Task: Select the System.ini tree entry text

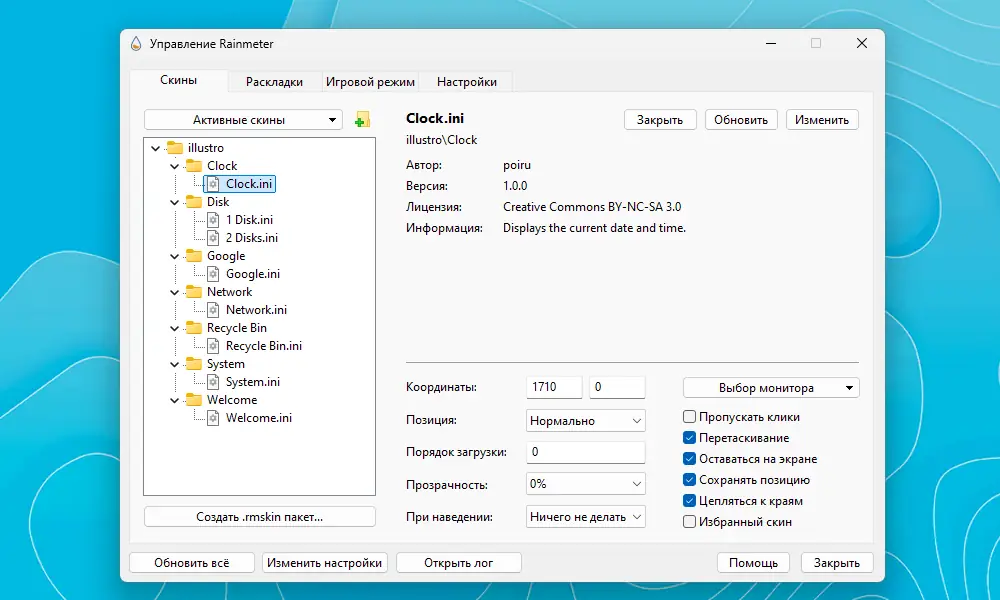Action: tap(253, 382)
